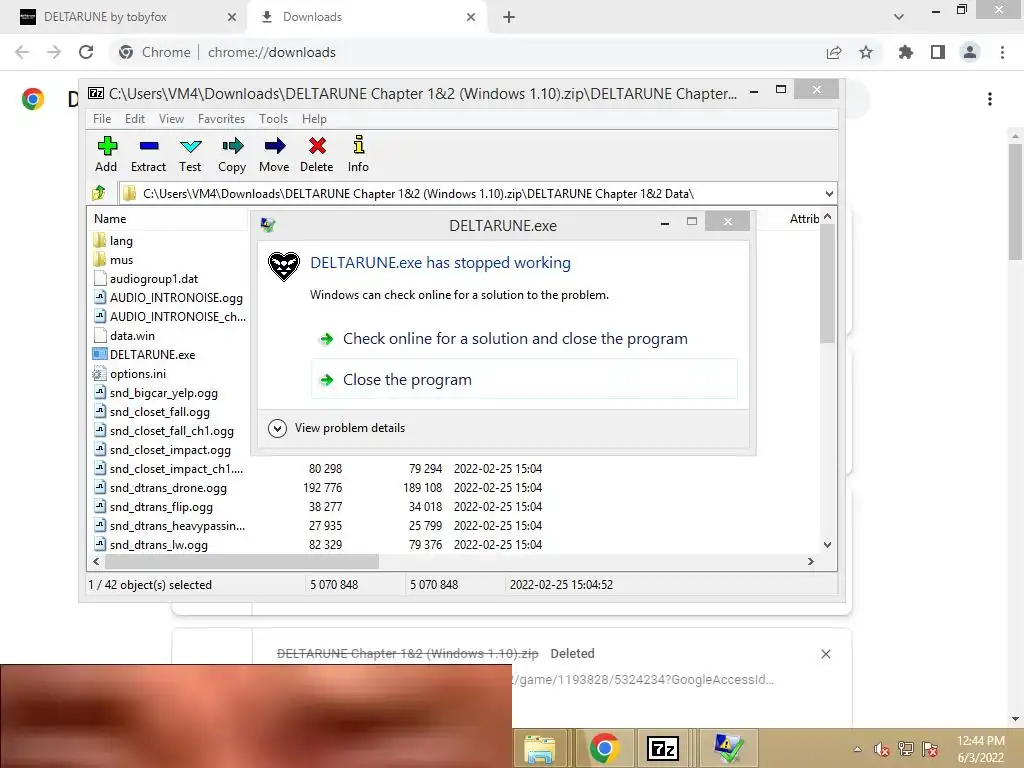Choose Close the program
This screenshot has height=768, width=1024.
click(x=524, y=379)
